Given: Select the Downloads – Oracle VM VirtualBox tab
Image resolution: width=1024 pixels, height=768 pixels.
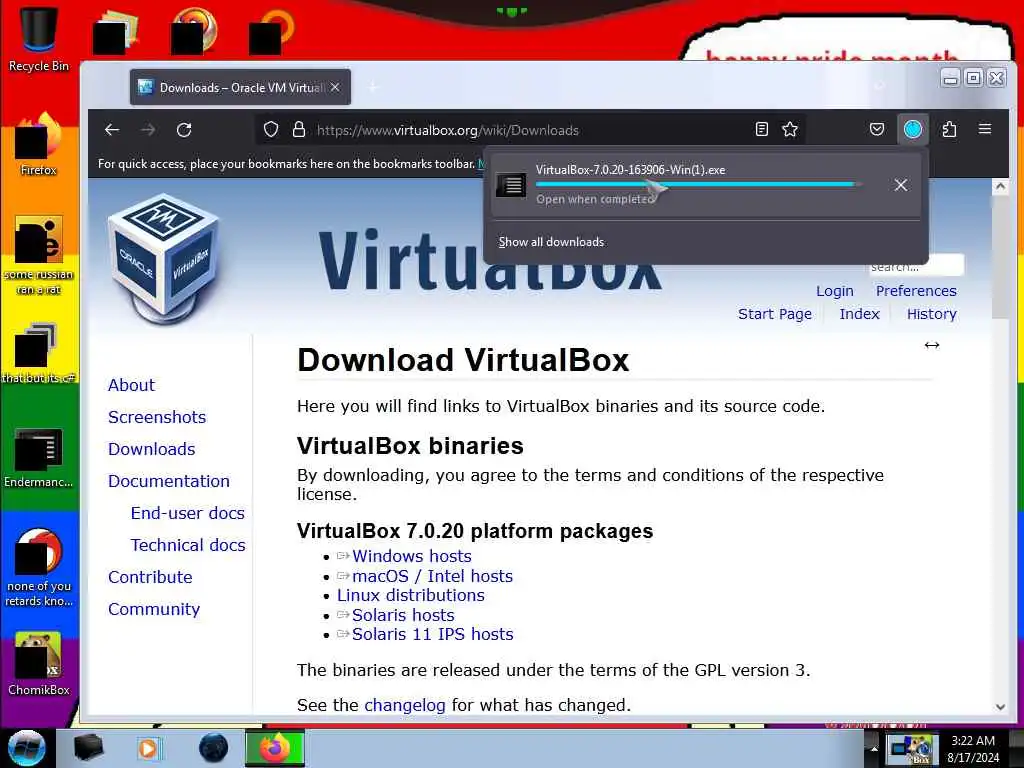Looking at the screenshot, I should coord(240,87).
